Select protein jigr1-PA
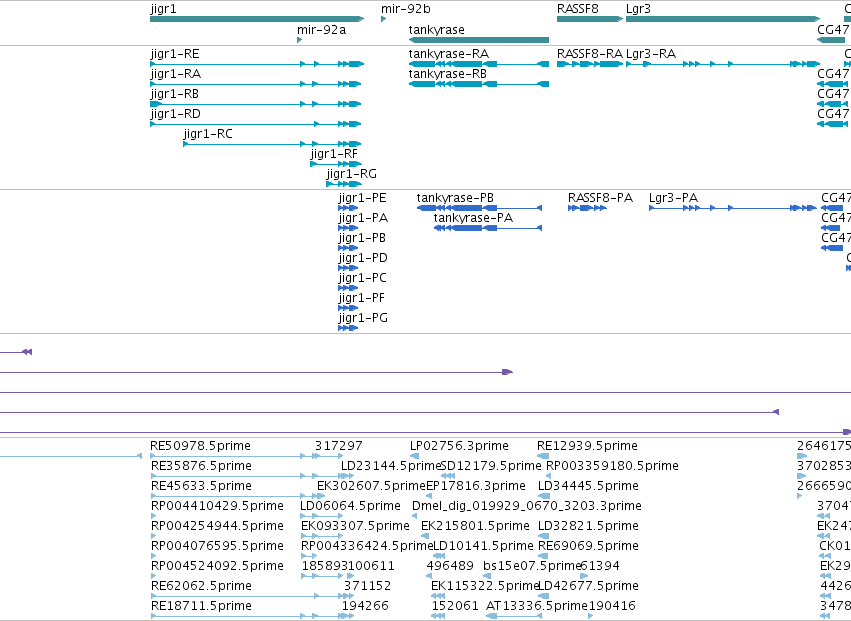This screenshot has height=621, width=851. pos(348,228)
